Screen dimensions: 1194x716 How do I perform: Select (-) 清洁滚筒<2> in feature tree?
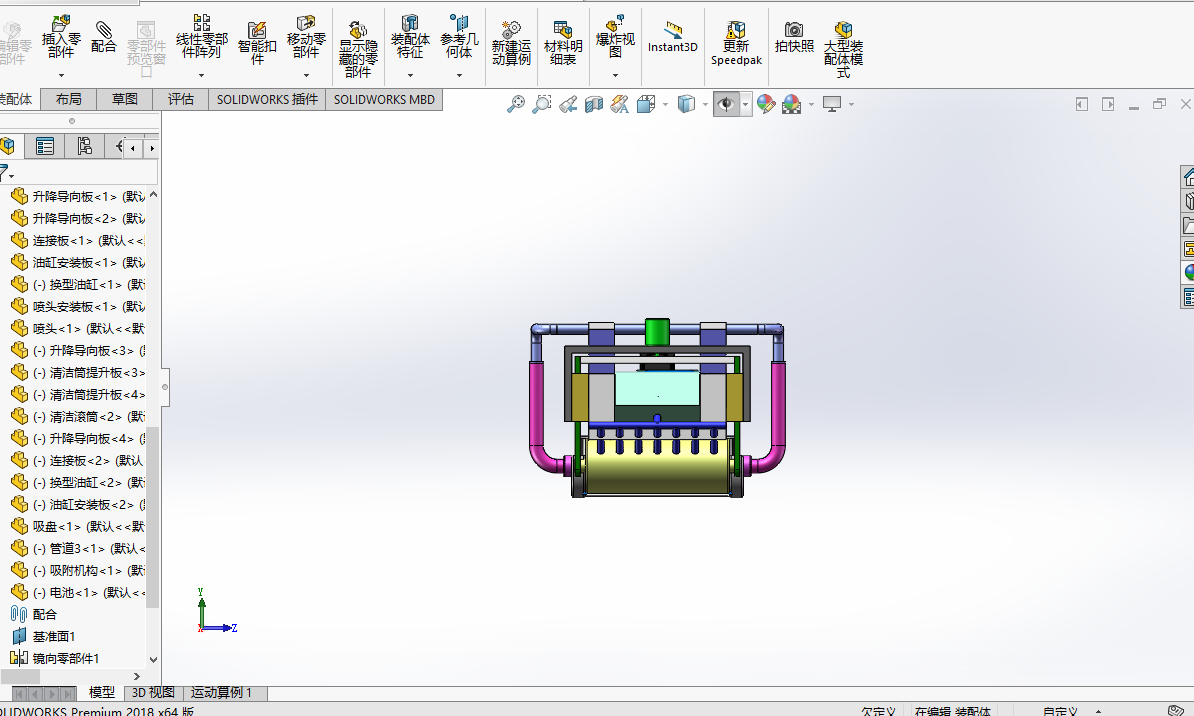78,417
